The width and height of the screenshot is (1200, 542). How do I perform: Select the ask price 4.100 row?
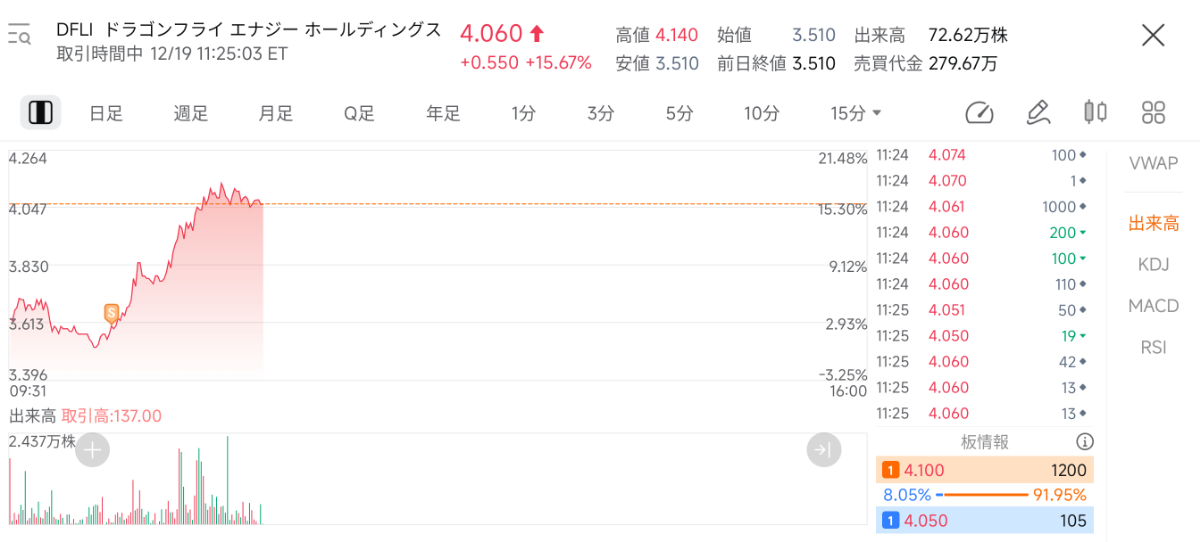[x=985, y=470]
